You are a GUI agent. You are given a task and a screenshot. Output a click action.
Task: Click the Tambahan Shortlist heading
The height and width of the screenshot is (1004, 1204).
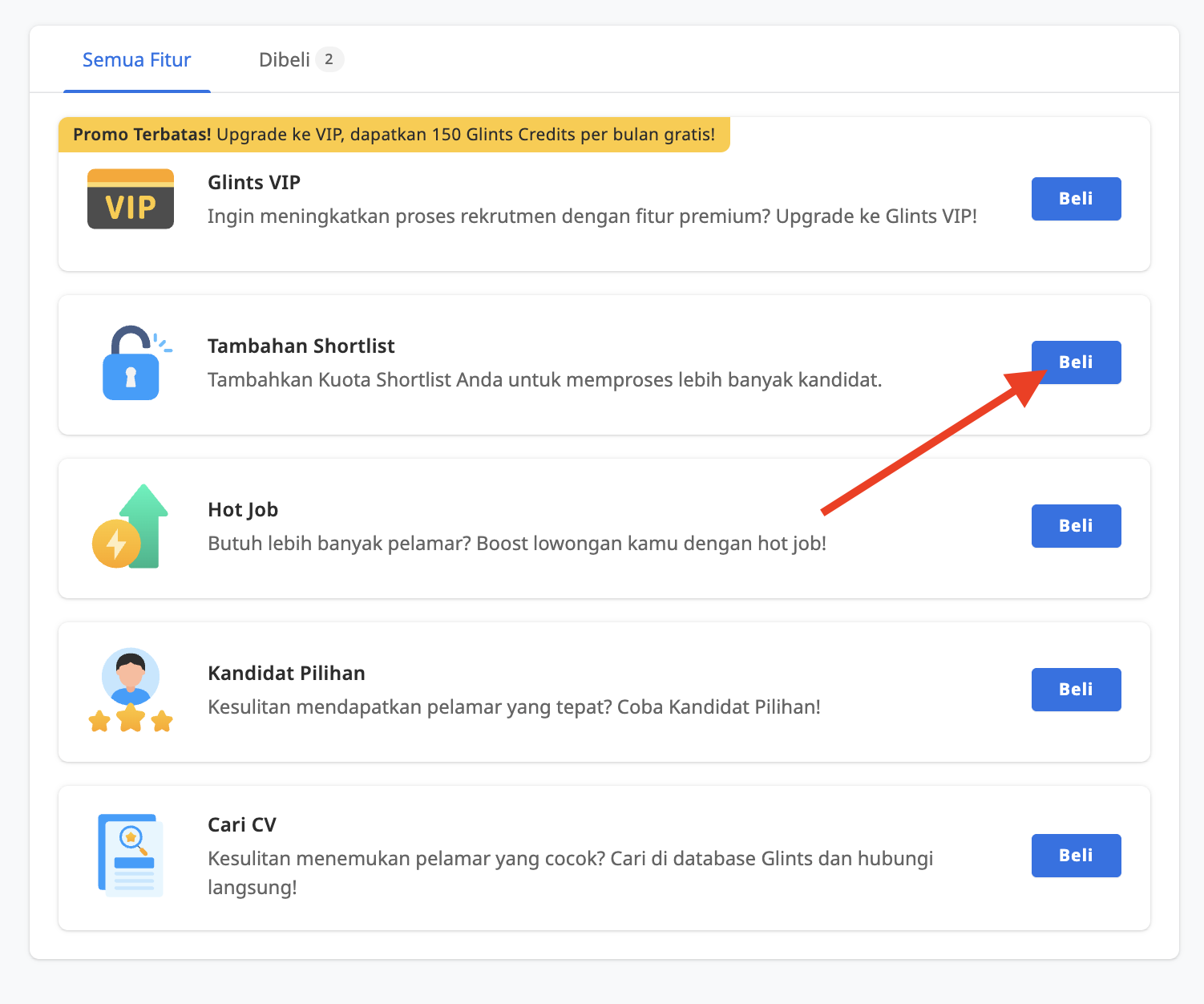(301, 346)
